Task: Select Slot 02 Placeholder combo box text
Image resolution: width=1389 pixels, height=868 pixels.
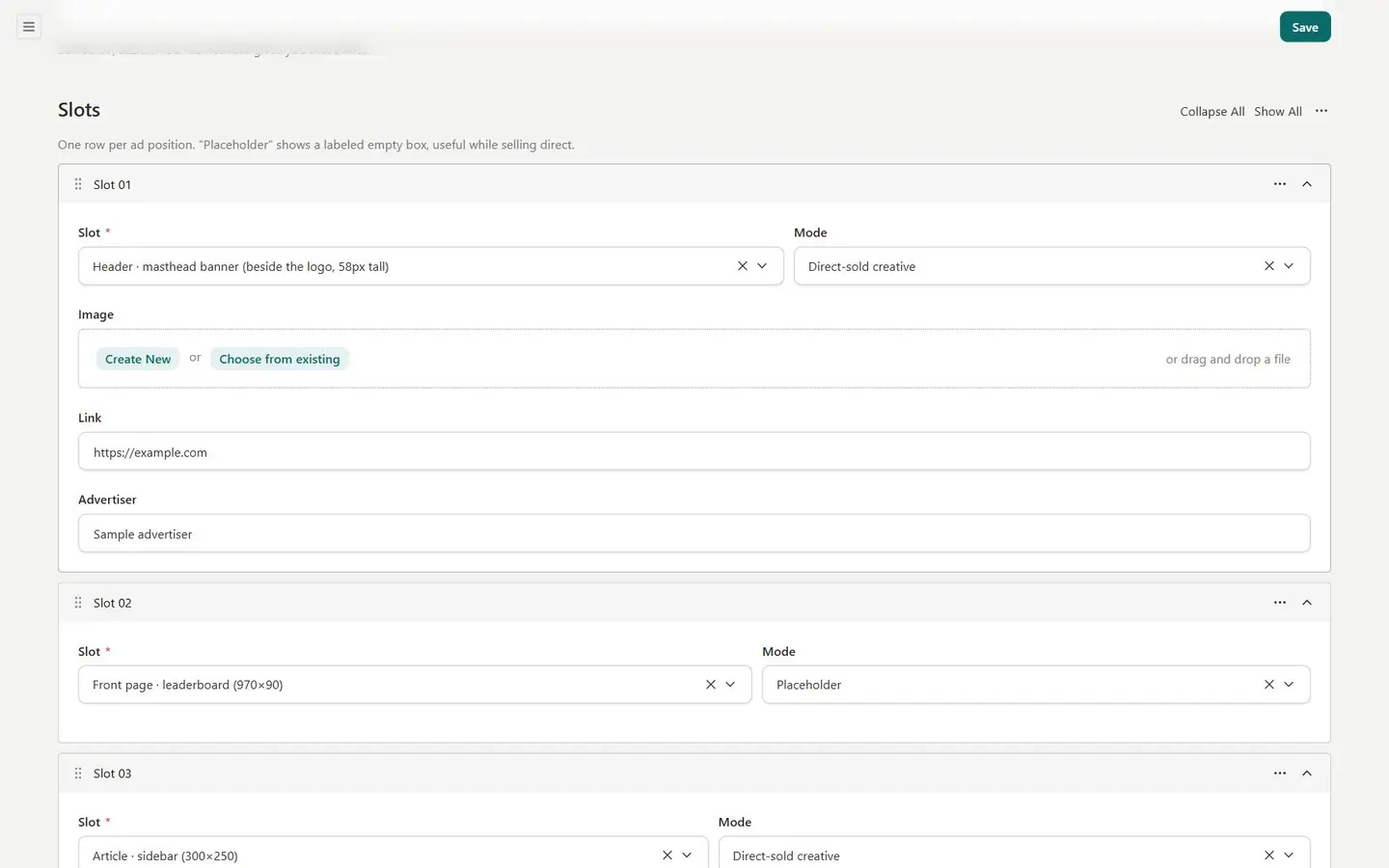Action: click(808, 685)
